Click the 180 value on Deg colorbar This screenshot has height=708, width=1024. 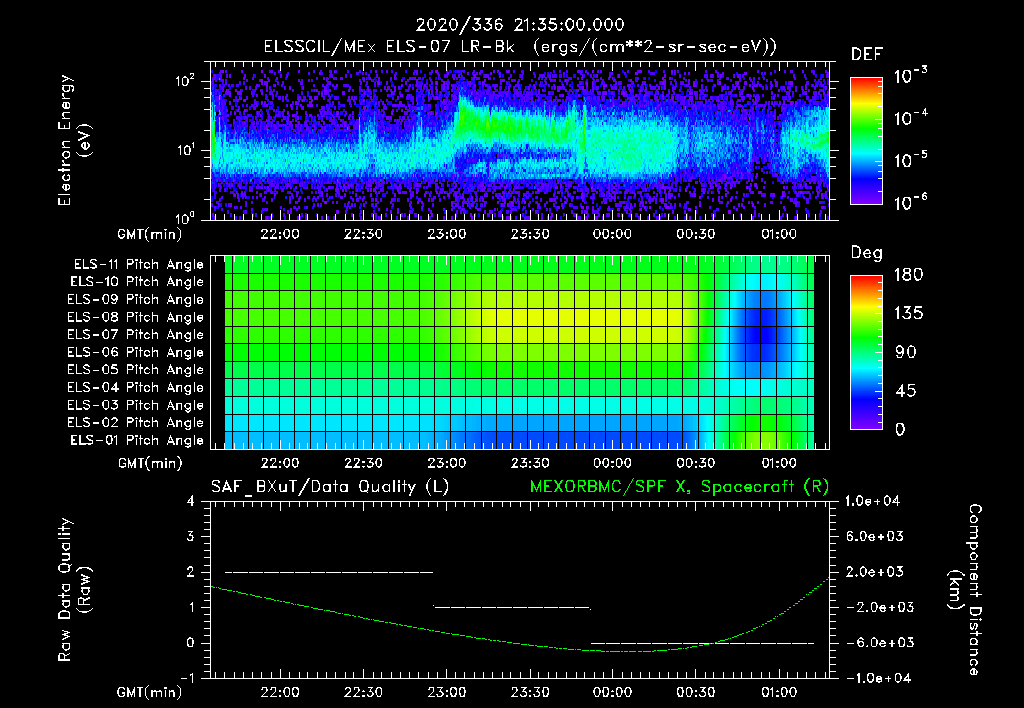[x=908, y=275]
